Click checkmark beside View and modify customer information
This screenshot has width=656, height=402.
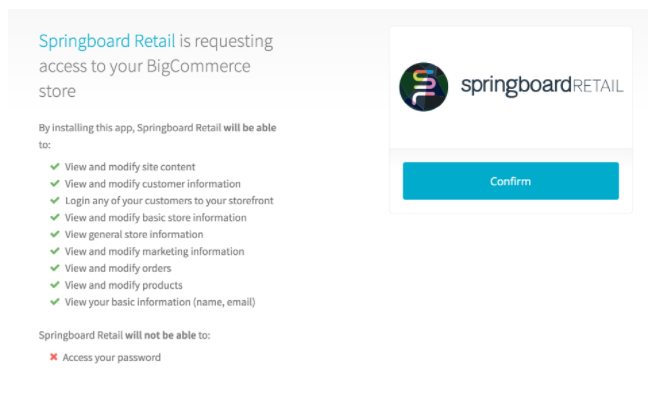(x=54, y=183)
